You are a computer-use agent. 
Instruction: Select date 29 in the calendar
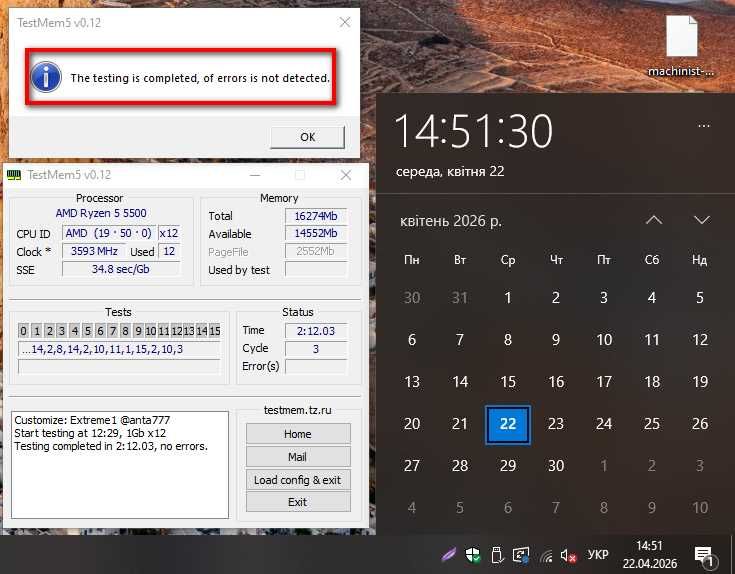(x=508, y=466)
